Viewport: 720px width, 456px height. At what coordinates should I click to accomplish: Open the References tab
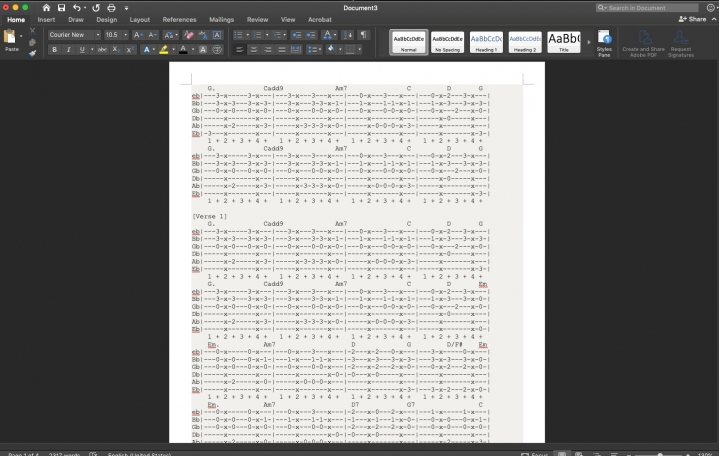pyautogui.click(x=179, y=20)
